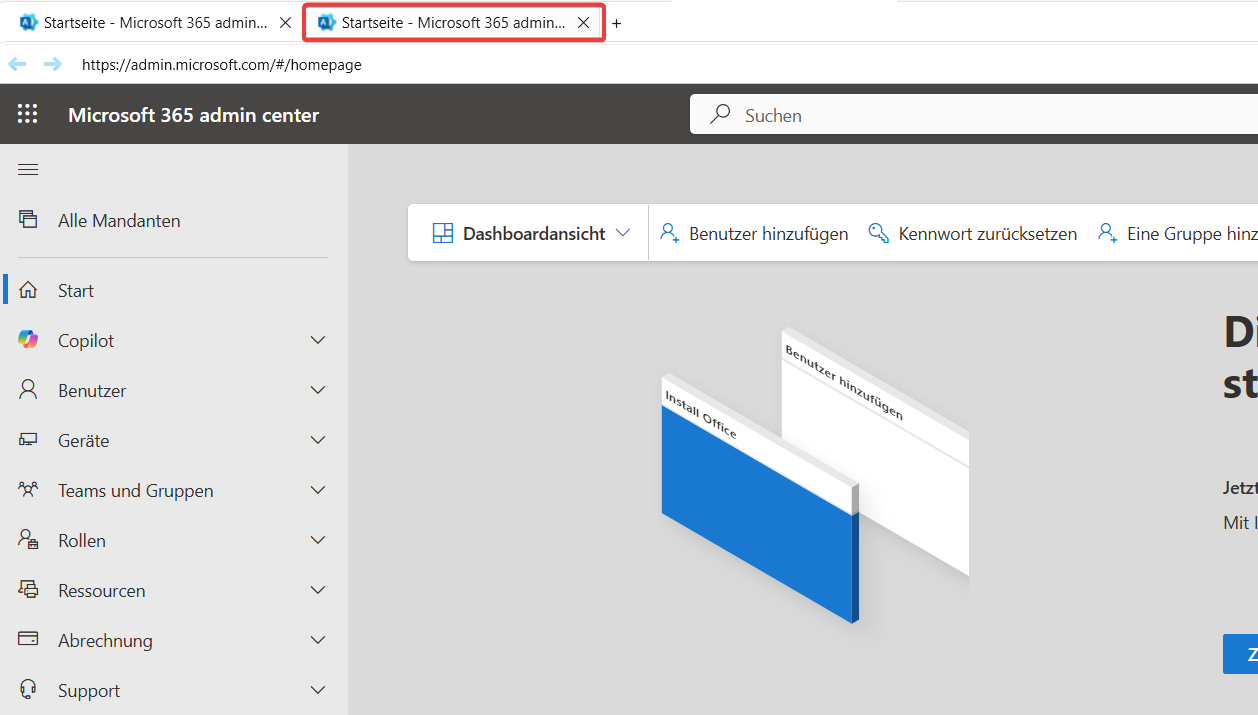
Task: Close the second Startseite tab
Action: (x=583, y=22)
